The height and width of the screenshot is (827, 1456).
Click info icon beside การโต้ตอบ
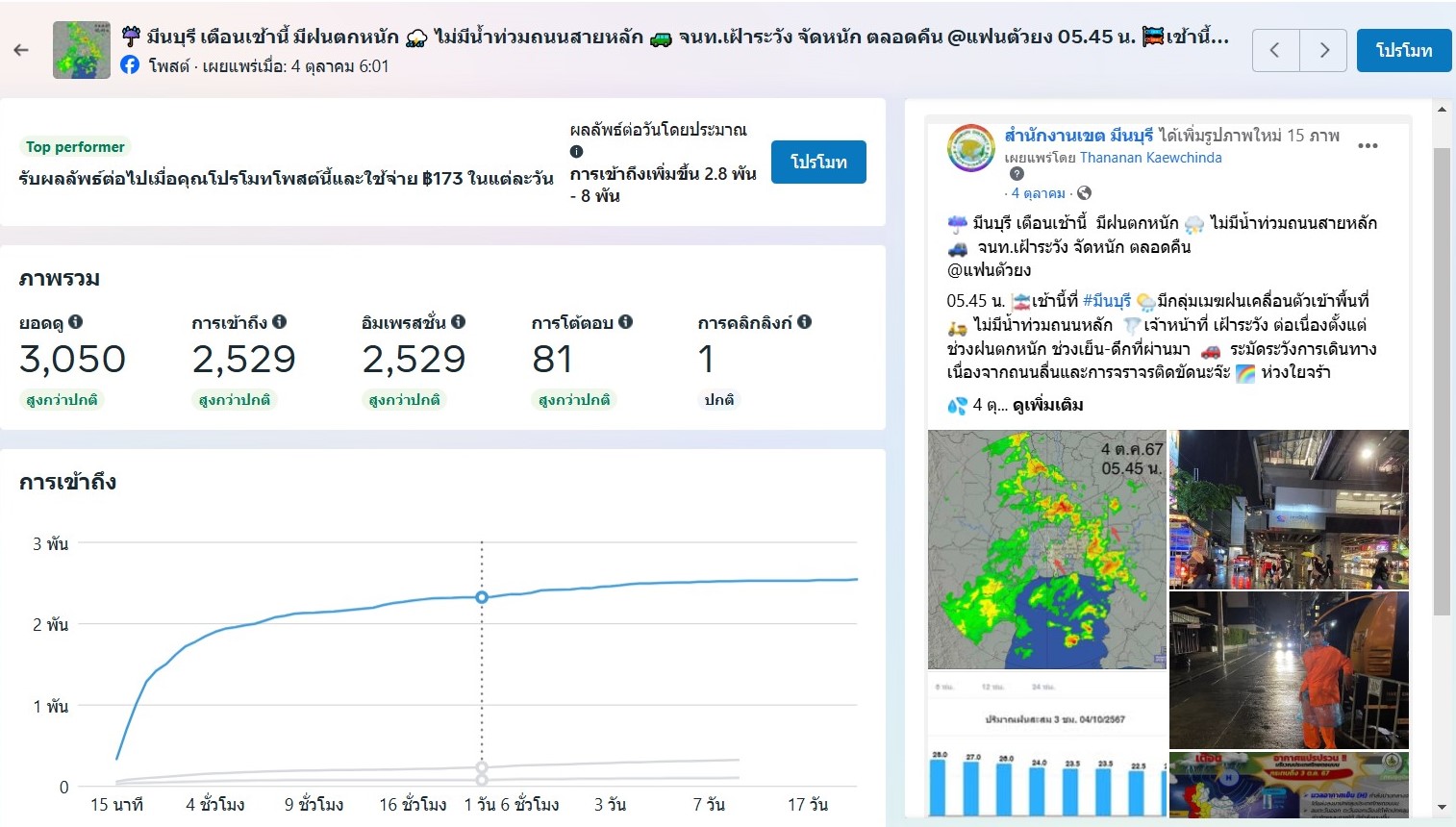coord(626,322)
